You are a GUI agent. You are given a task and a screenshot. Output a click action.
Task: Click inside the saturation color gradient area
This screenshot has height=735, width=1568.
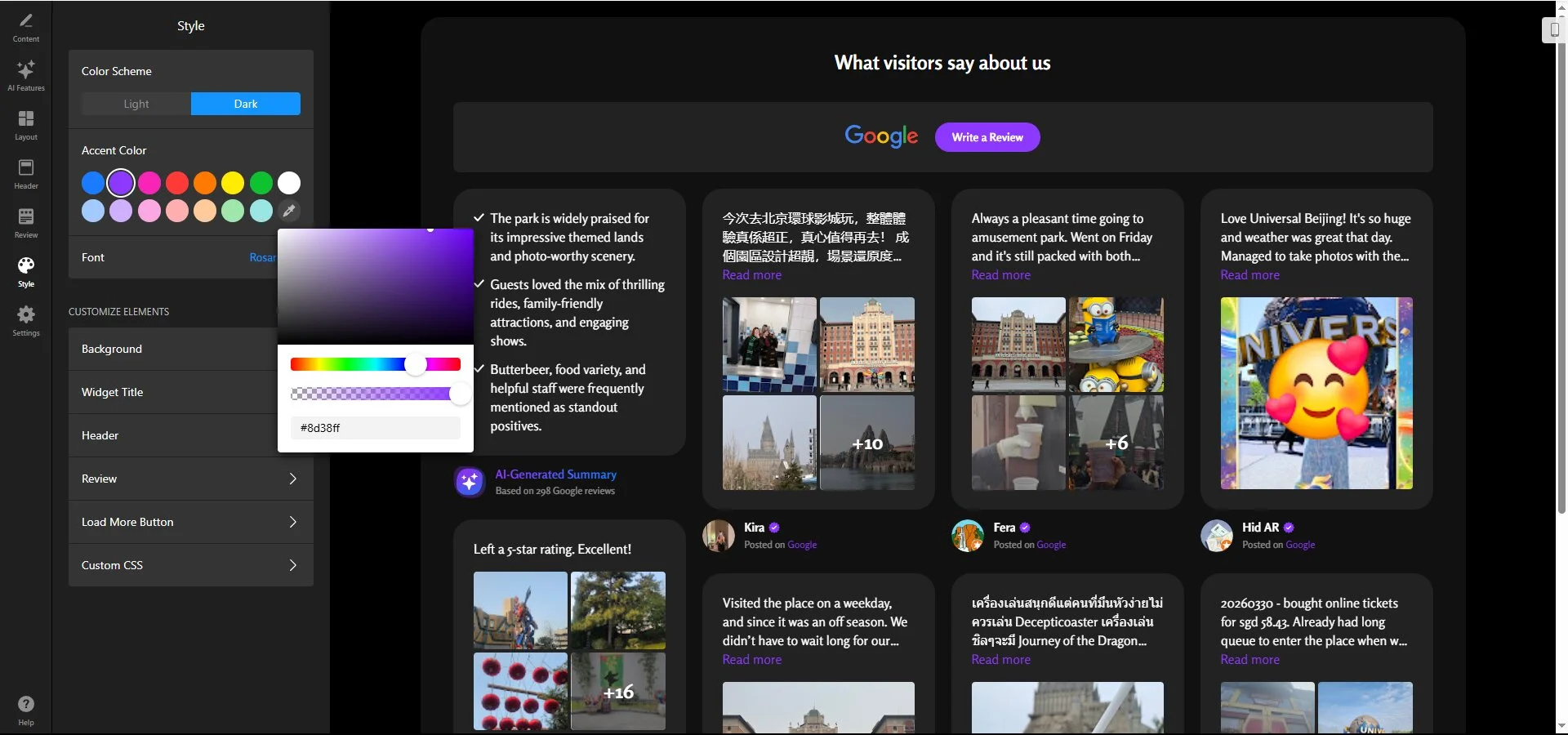point(376,287)
